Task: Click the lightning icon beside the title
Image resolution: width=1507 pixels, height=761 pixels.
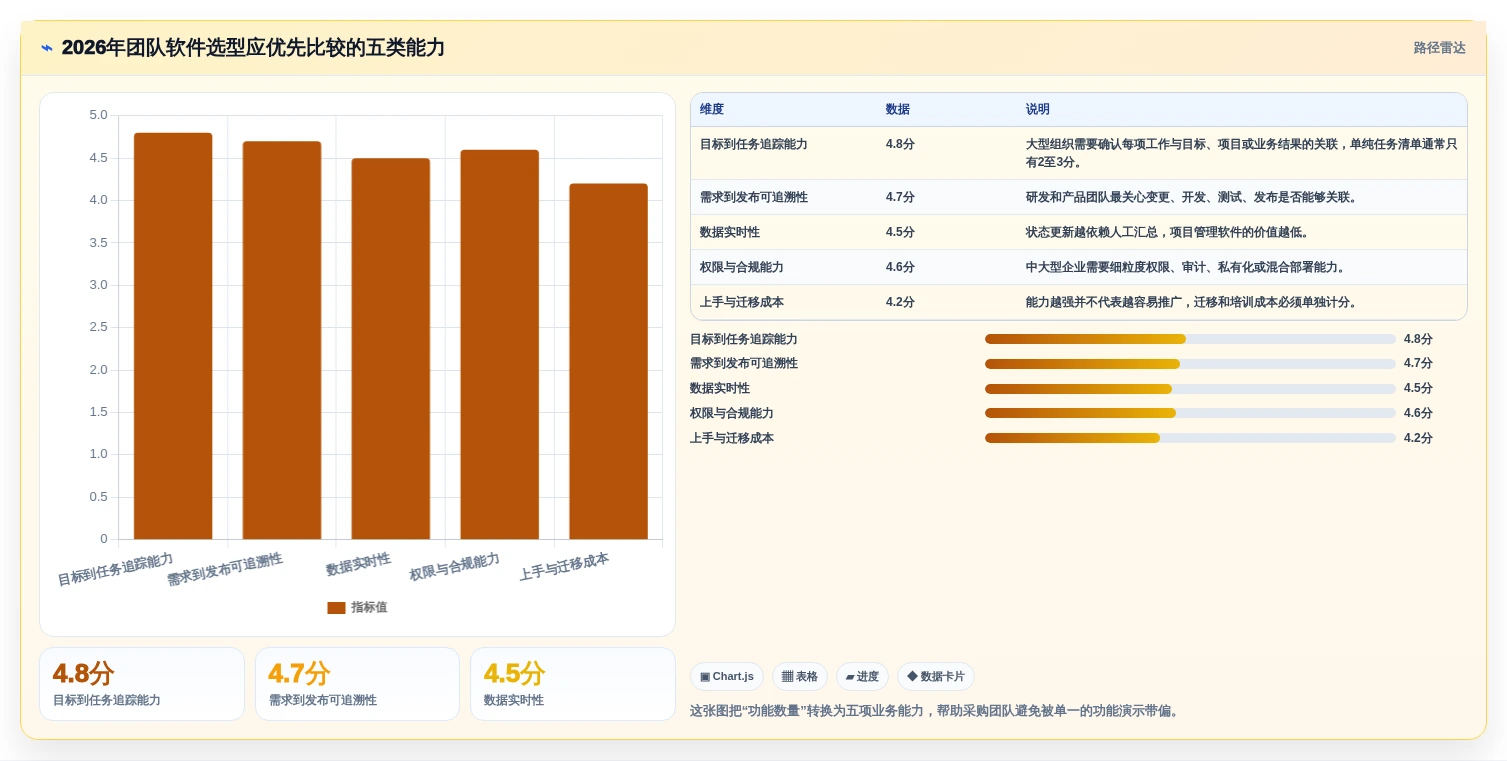Action: point(47,48)
